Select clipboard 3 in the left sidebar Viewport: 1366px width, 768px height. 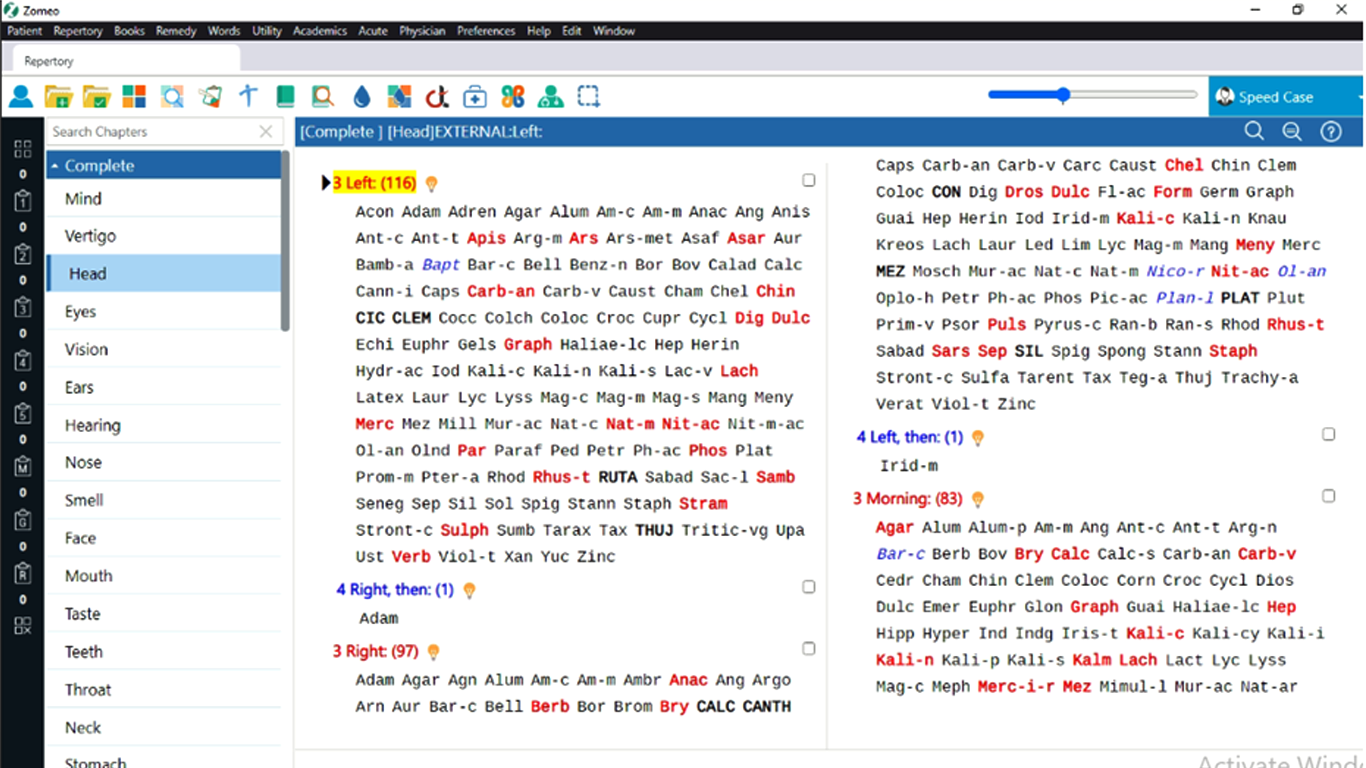pyautogui.click(x=22, y=308)
